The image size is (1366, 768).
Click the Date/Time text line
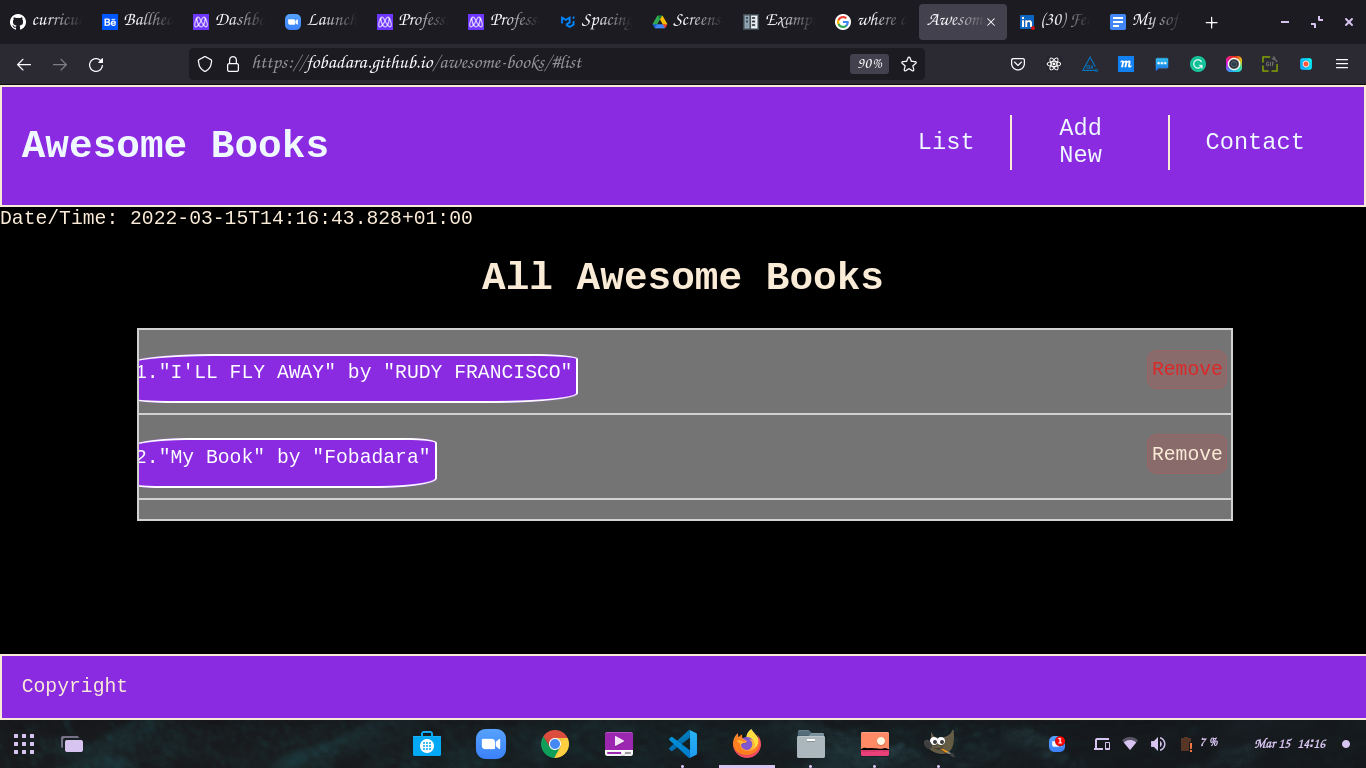236,218
